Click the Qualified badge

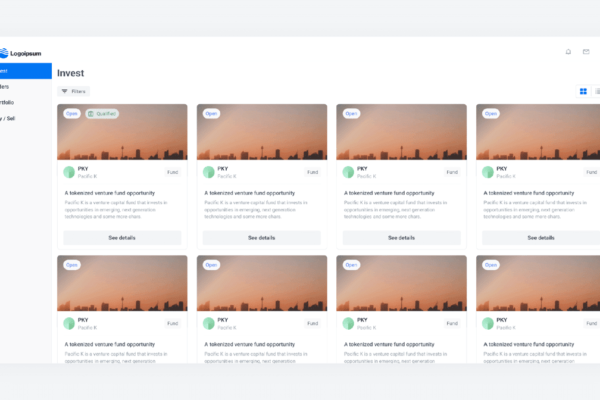102,114
